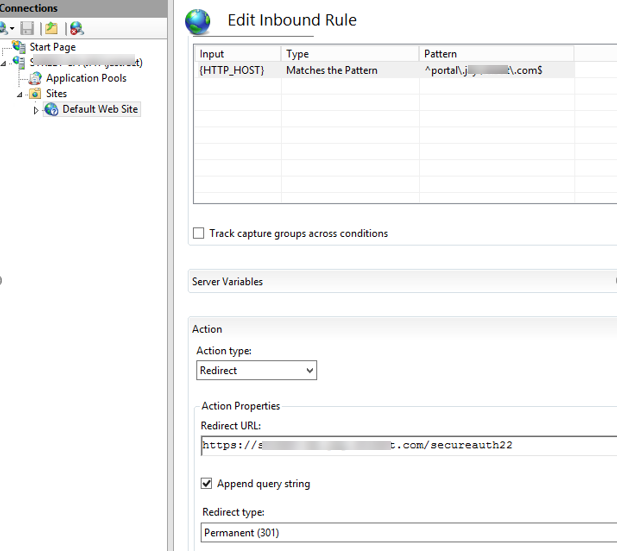
Task: Click into the Redirect URL field
Action: [x=409, y=446]
